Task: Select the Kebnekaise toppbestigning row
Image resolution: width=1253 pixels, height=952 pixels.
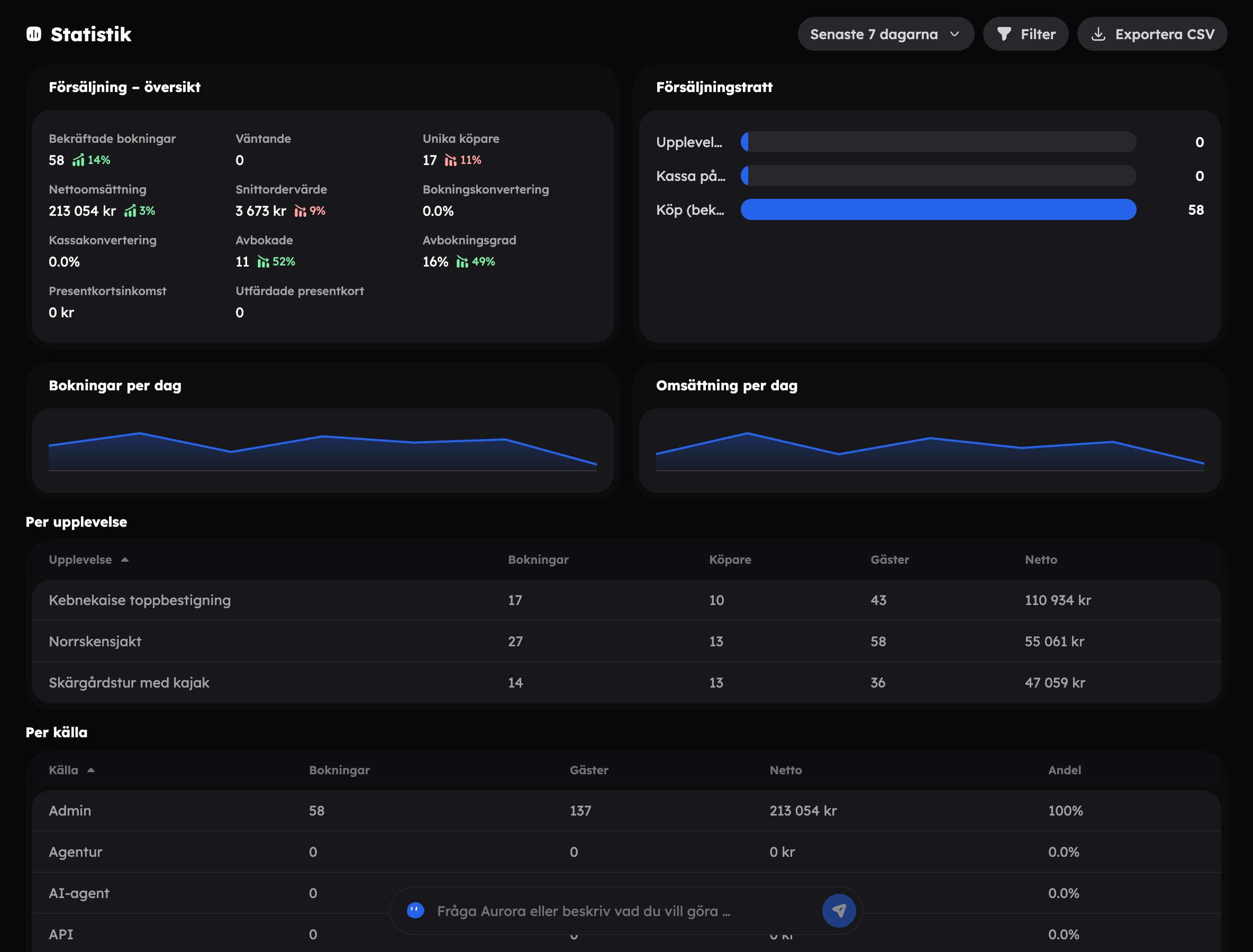Action: (626, 600)
